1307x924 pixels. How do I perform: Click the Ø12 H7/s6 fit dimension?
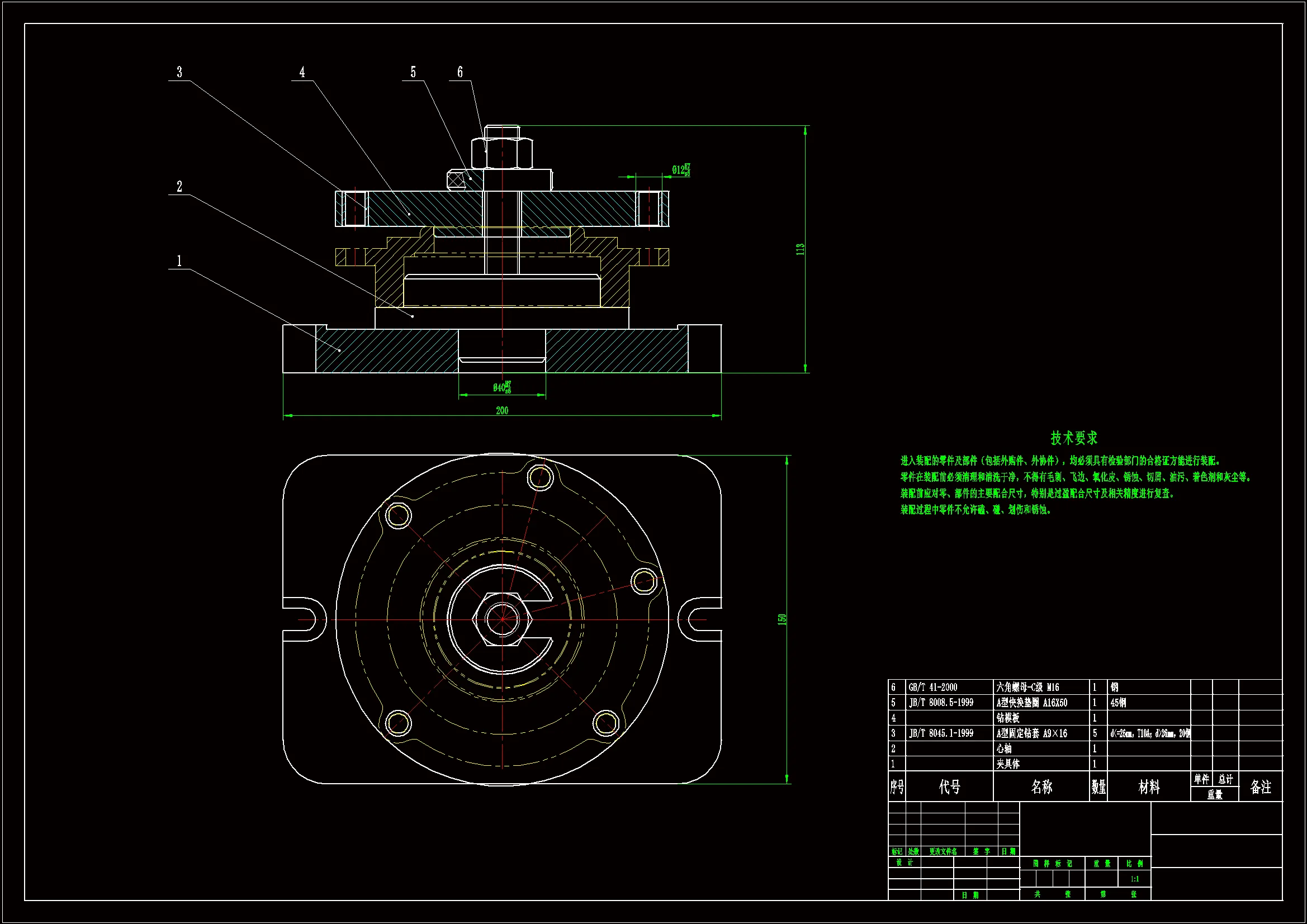point(681,170)
